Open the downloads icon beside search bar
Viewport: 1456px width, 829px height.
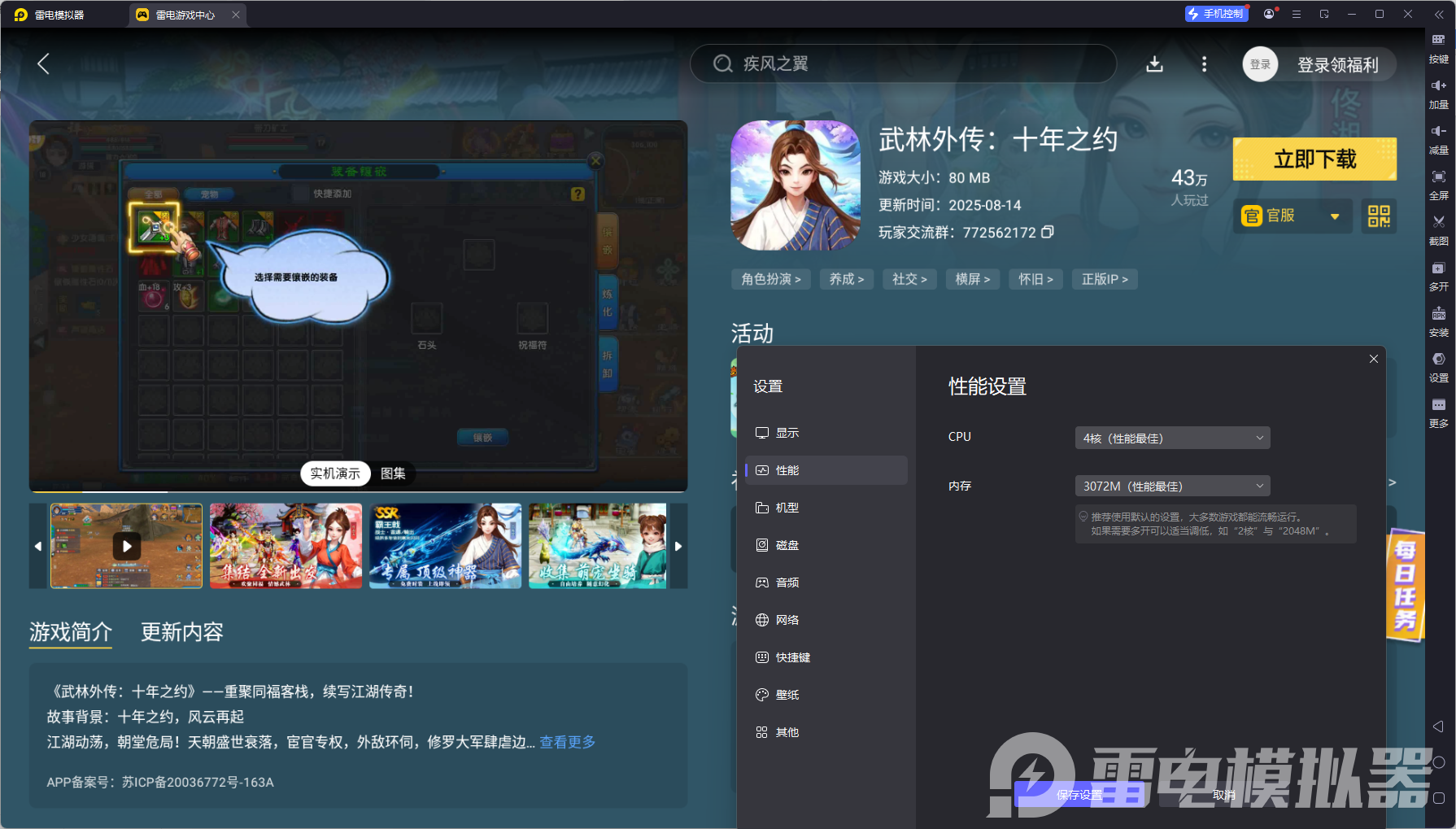[x=1154, y=63]
